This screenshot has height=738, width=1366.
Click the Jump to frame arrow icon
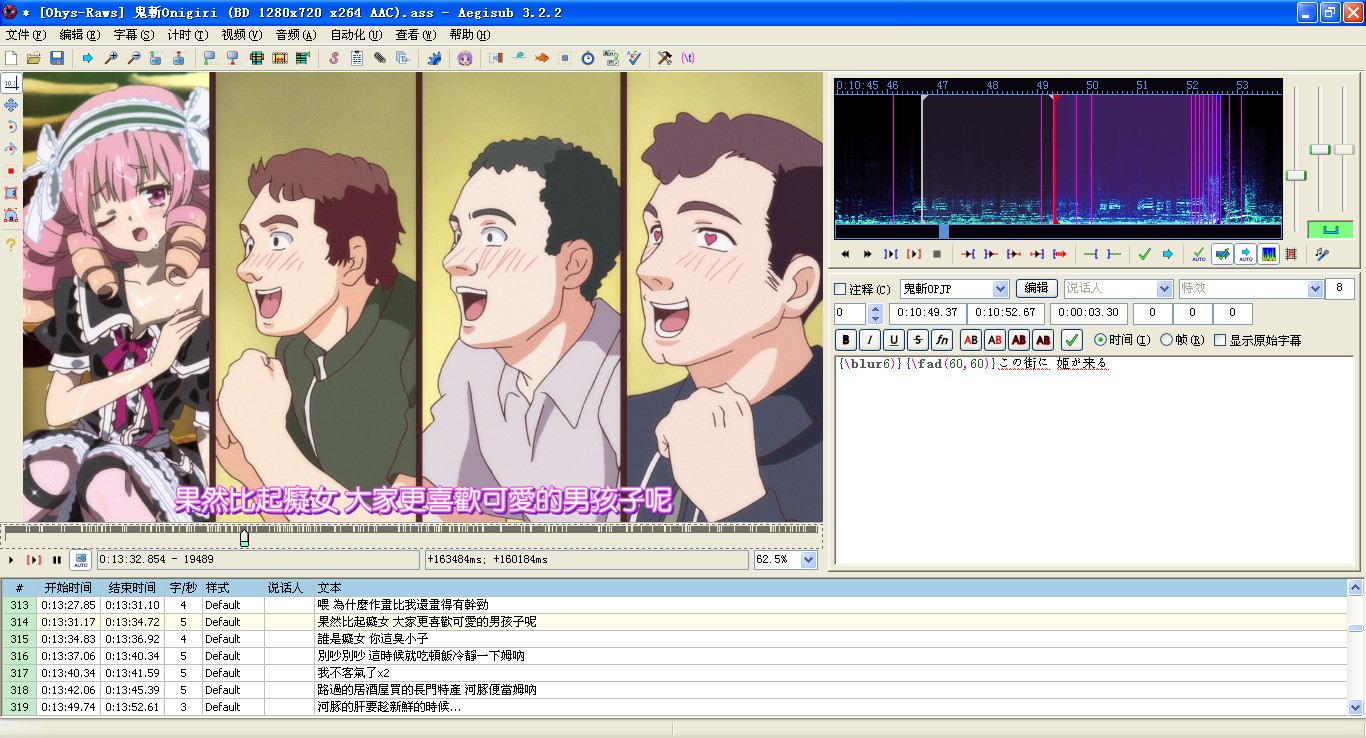click(88, 58)
